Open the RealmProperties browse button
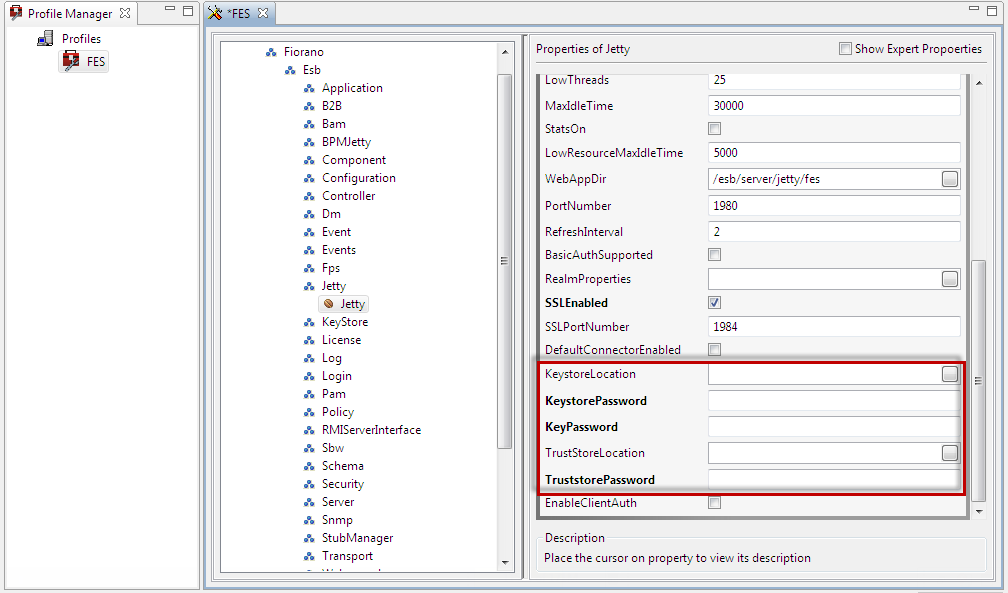The width and height of the screenshot is (1008, 593). click(x=950, y=279)
